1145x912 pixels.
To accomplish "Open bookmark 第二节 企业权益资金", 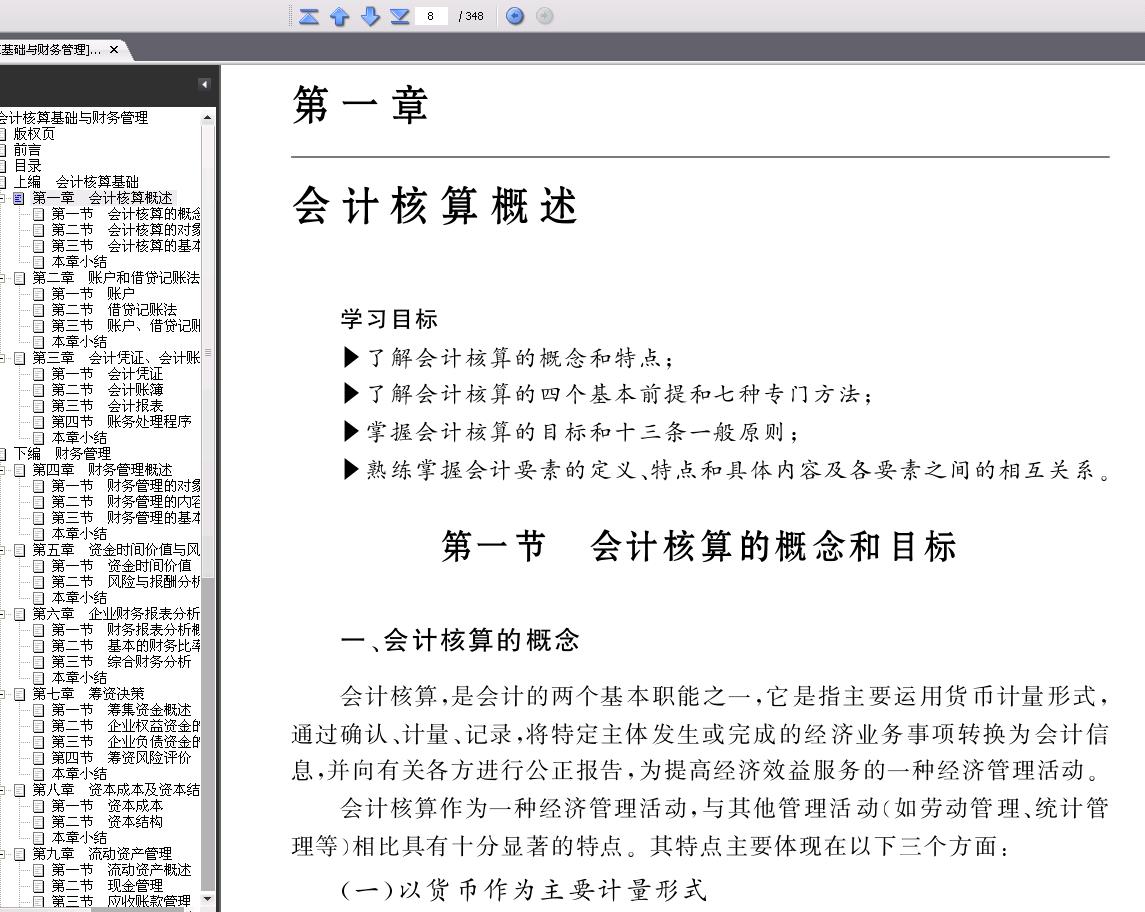I will tap(126, 727).
